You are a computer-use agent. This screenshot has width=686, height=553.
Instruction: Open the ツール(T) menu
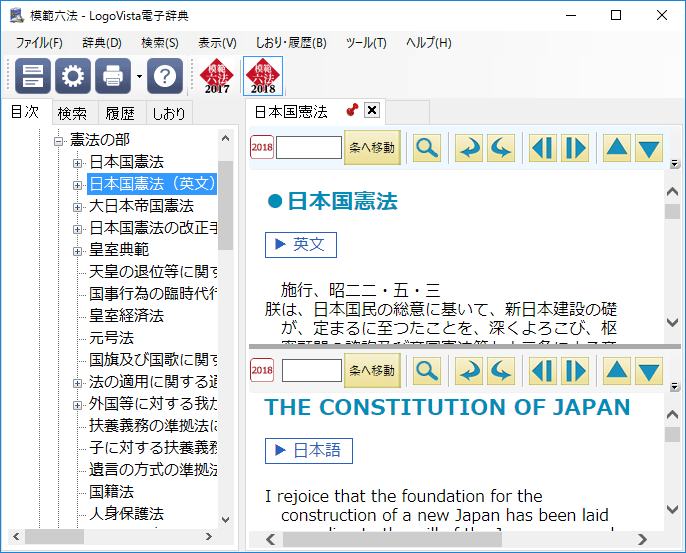(366, 43)
